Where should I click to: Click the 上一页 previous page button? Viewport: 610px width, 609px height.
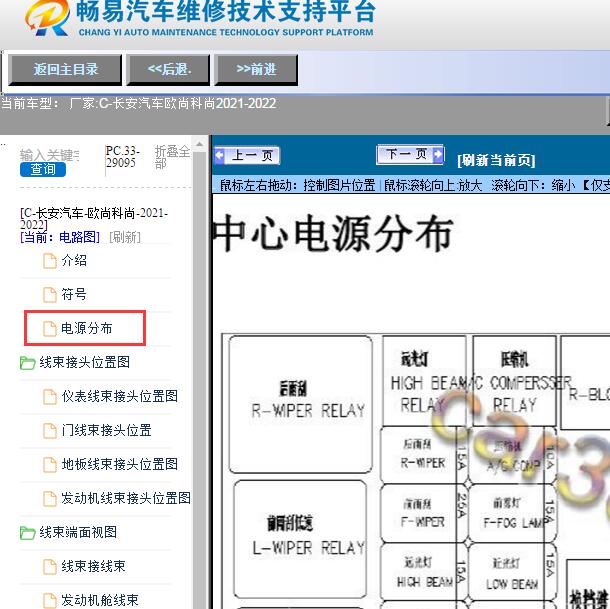click(247, 156)
